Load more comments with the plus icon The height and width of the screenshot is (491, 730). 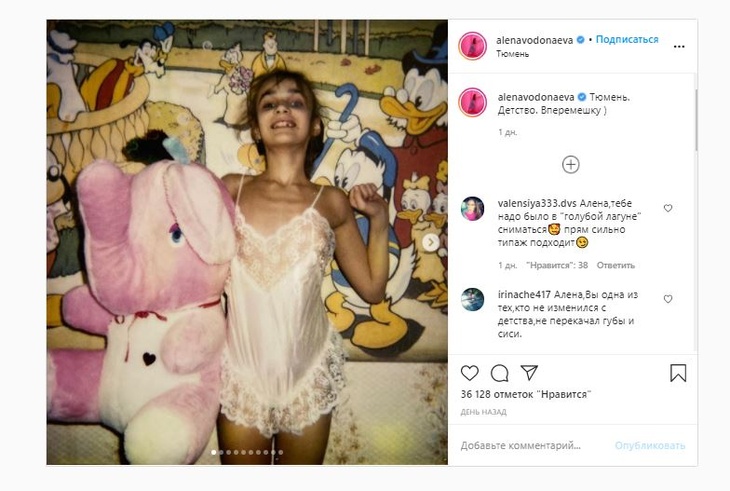pos(570,164)
